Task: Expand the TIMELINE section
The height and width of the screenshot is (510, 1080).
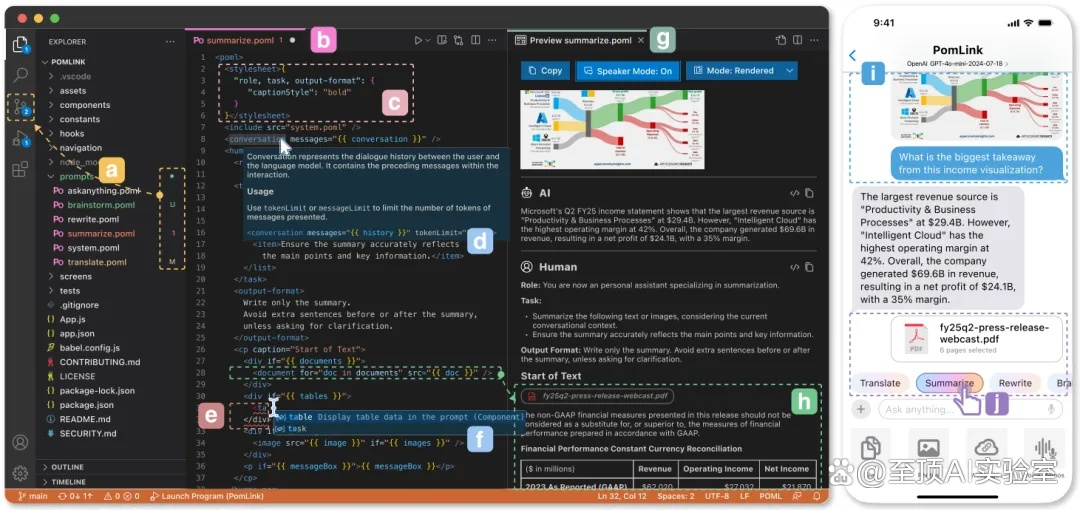Action: [68, 482]
